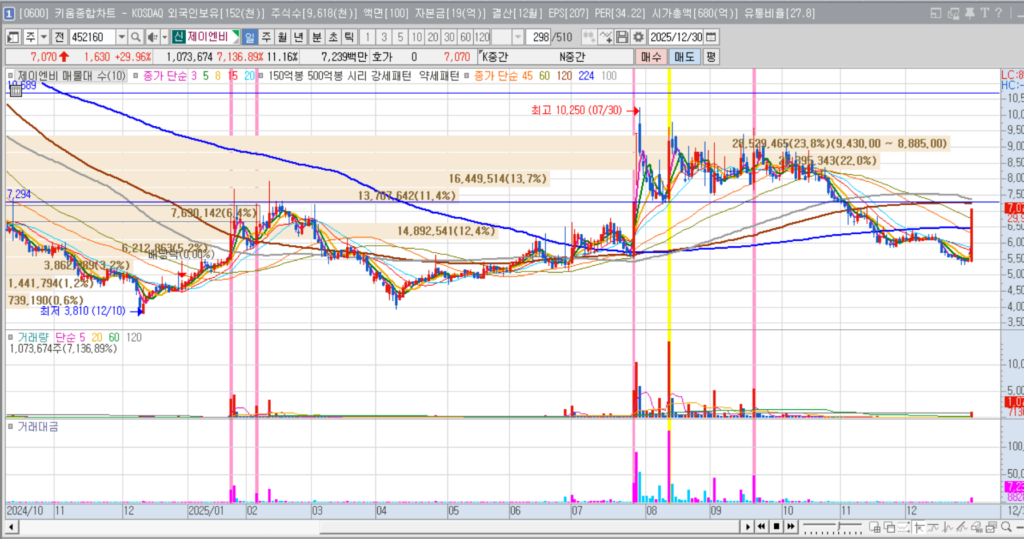The height and width of the screenshot is (539, 1024).
Task: Click the speaker sound alert icon
Action: coord(152,37)
